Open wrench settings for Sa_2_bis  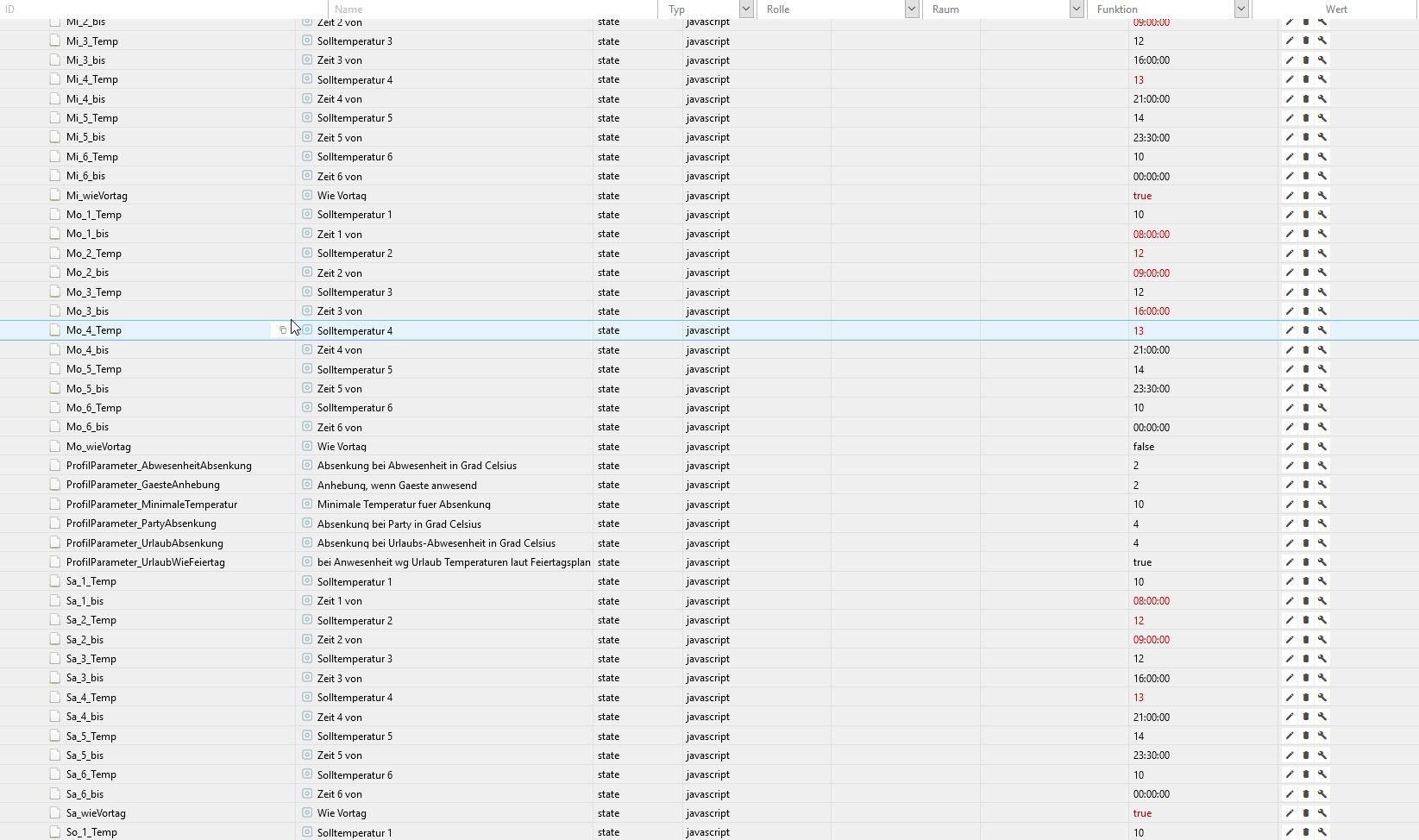pyautogui.click(x=1322, y=640)
